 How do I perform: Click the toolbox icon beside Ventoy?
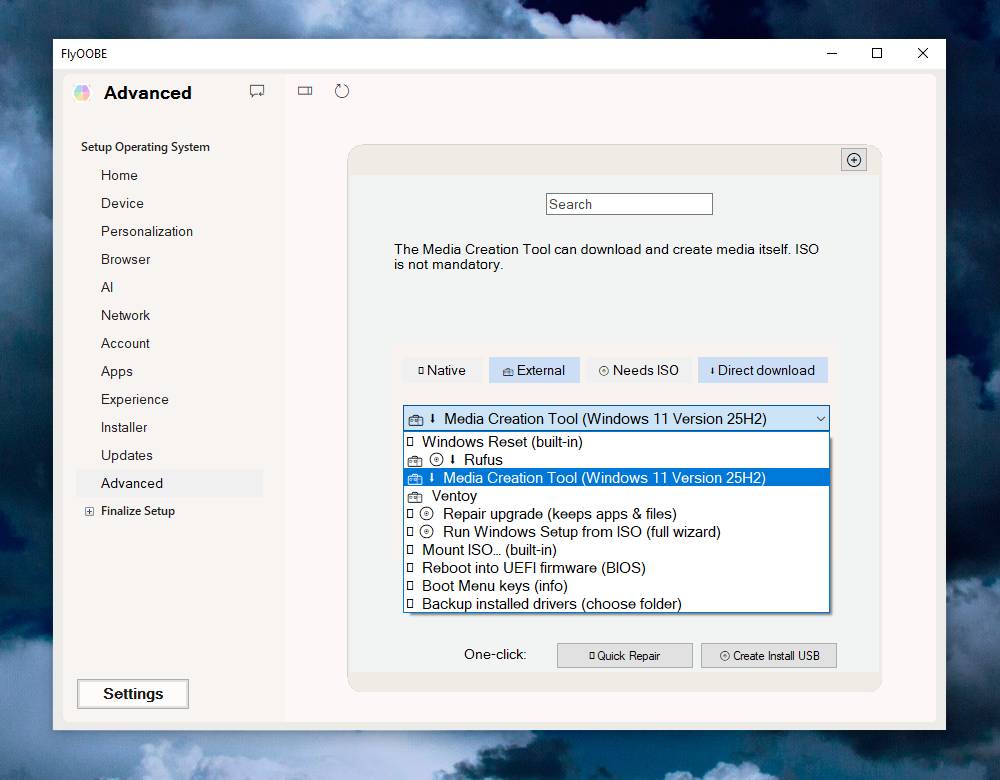click(x=415, y=497)
